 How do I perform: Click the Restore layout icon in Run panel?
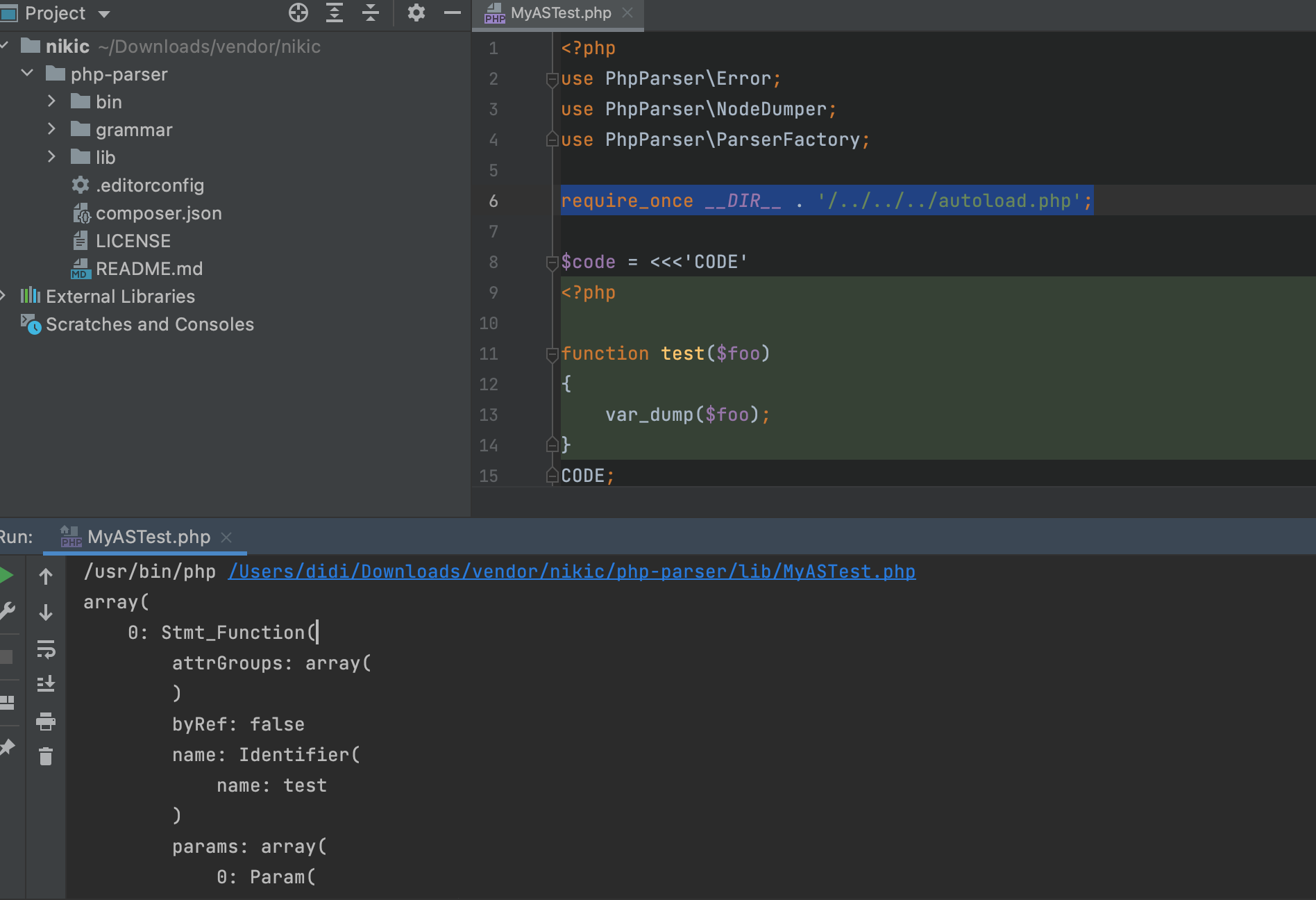coord(7,703)
